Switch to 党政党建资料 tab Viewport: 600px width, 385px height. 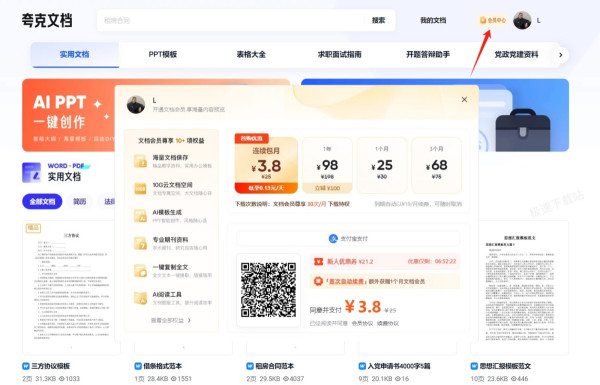(516, 54)
